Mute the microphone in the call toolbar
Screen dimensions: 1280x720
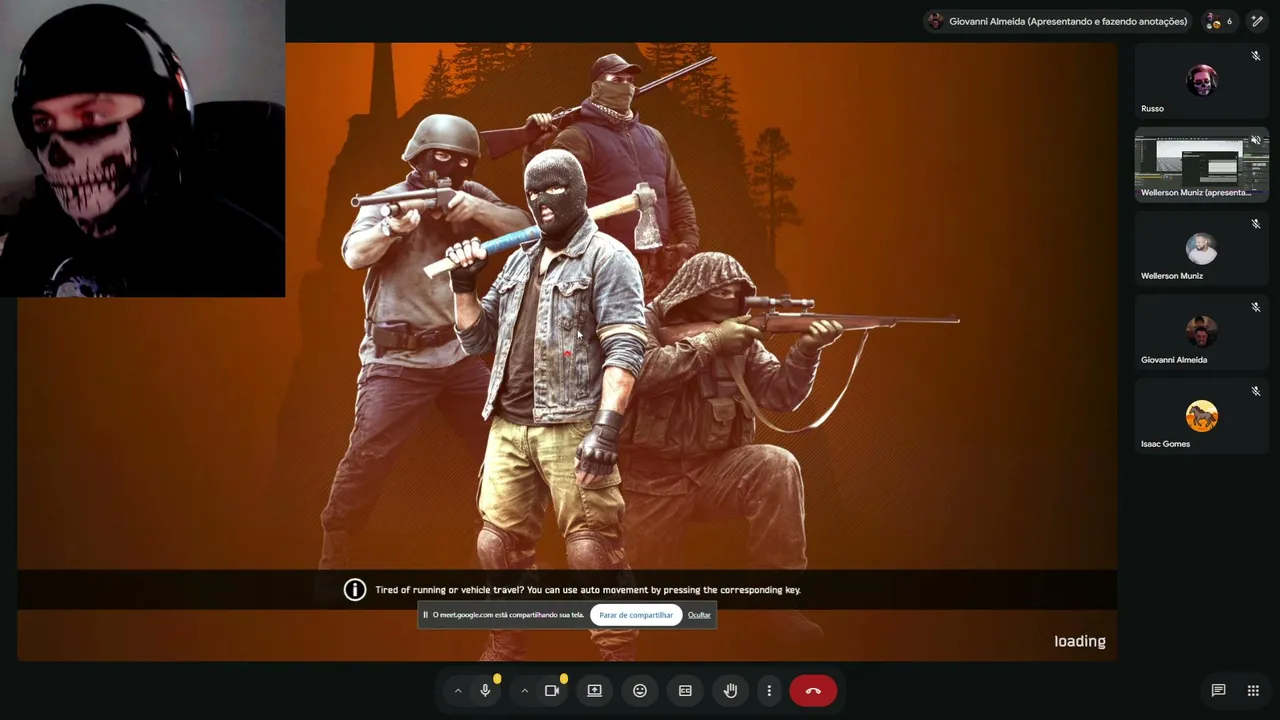pyautogui.click(x=485, y=690)
